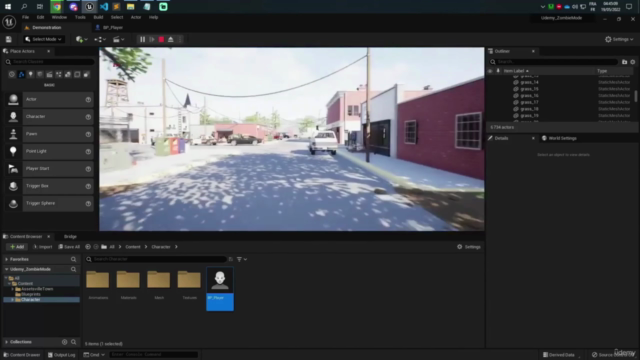640x360 pixels.
Task: Collapse the Udemy_ZombieMode section
Action: (x=7, y=269)
